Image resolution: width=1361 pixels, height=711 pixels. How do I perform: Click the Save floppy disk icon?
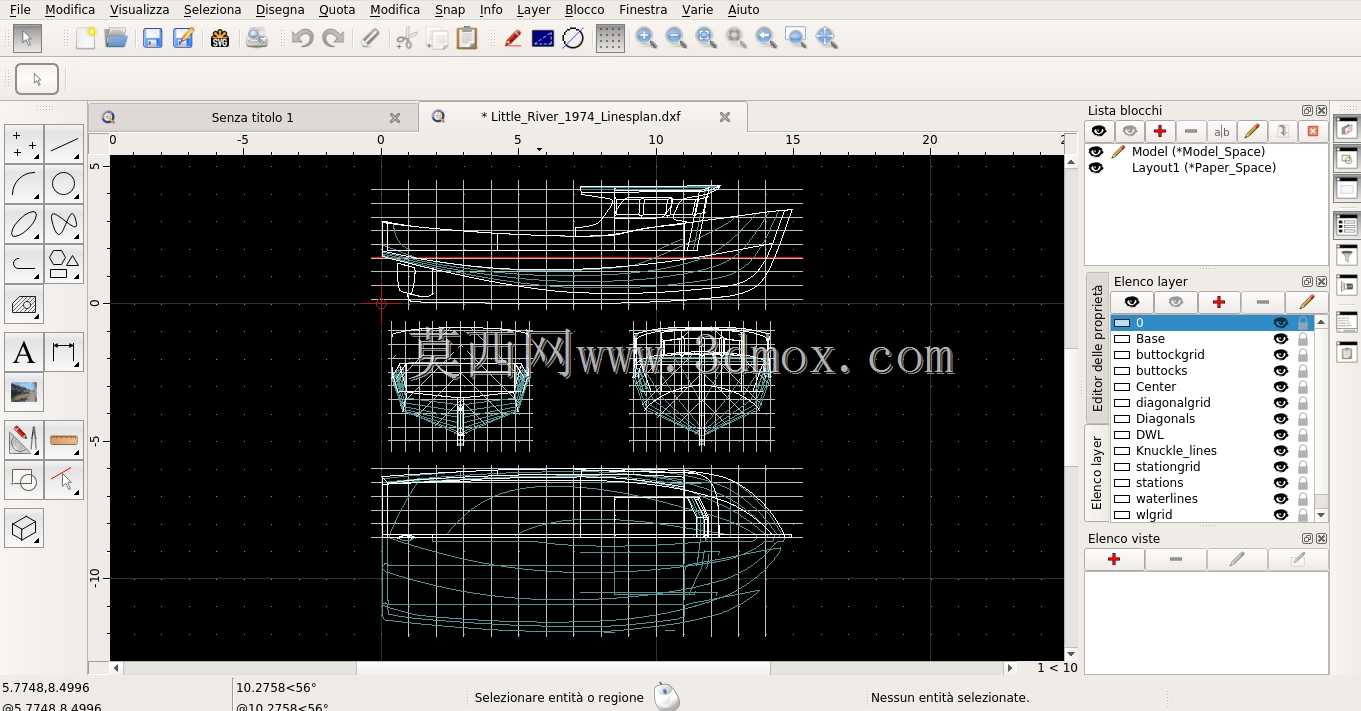(152, 38)
